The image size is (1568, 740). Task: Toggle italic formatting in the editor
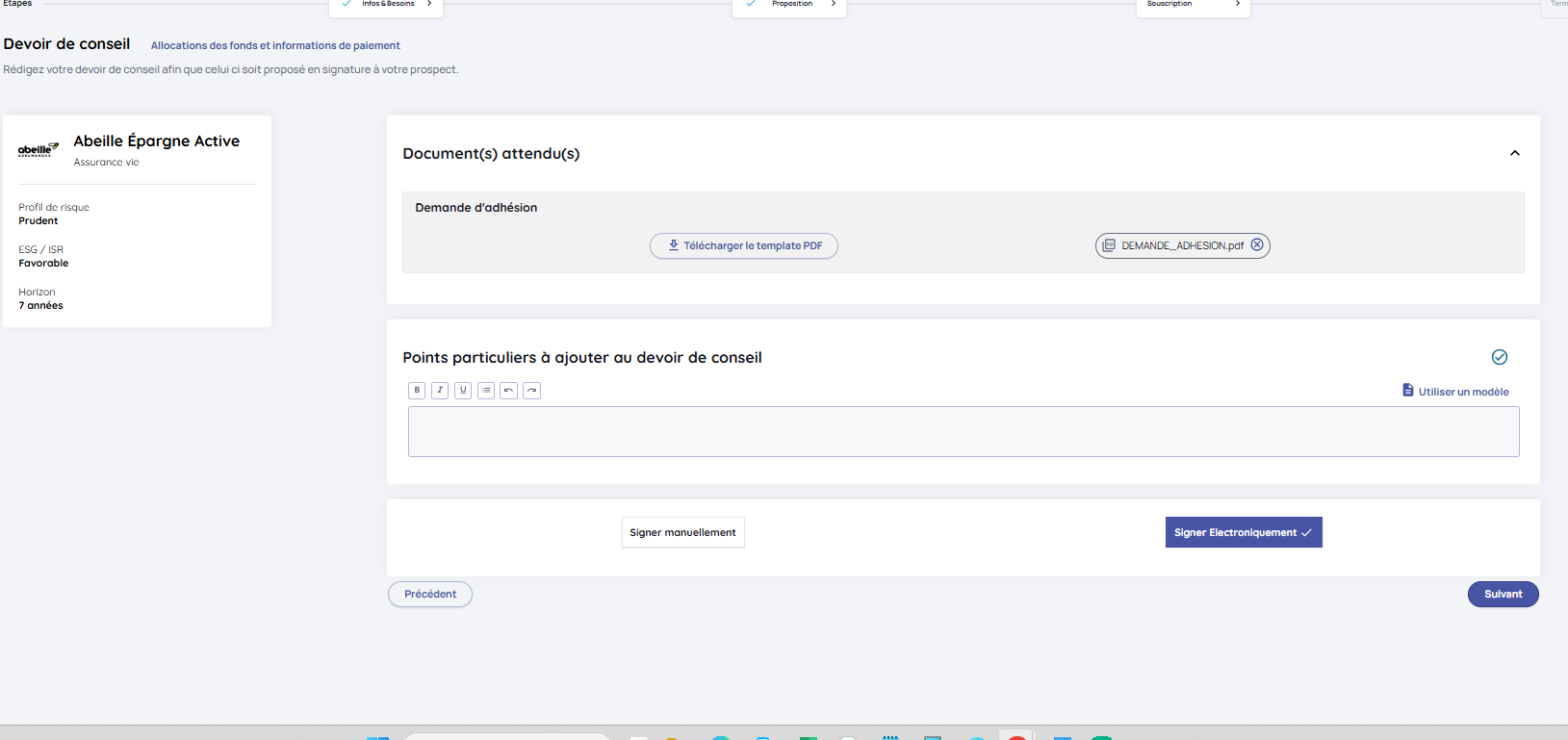[440, 391]
